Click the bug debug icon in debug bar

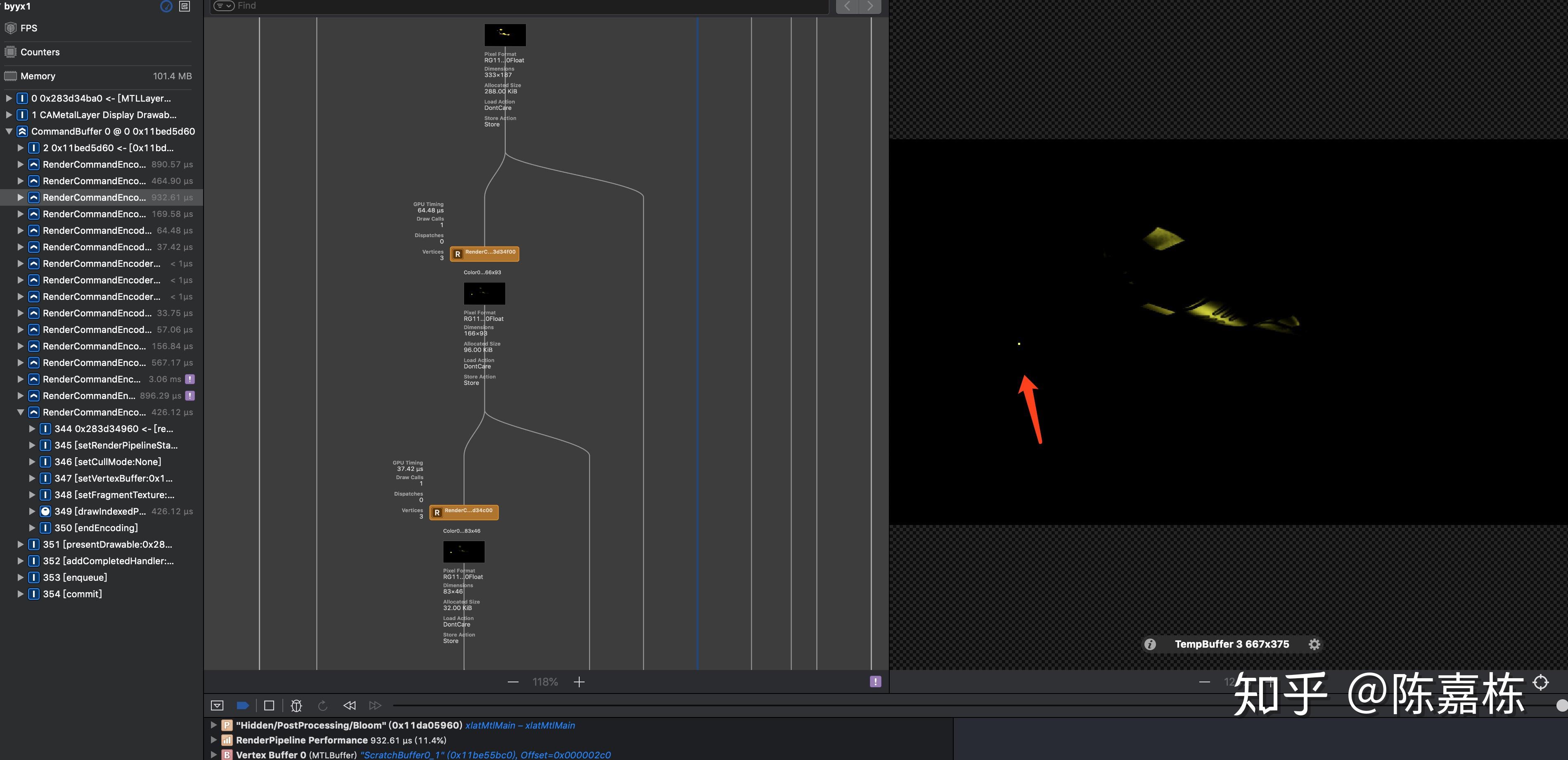click(x=296, y=705)
